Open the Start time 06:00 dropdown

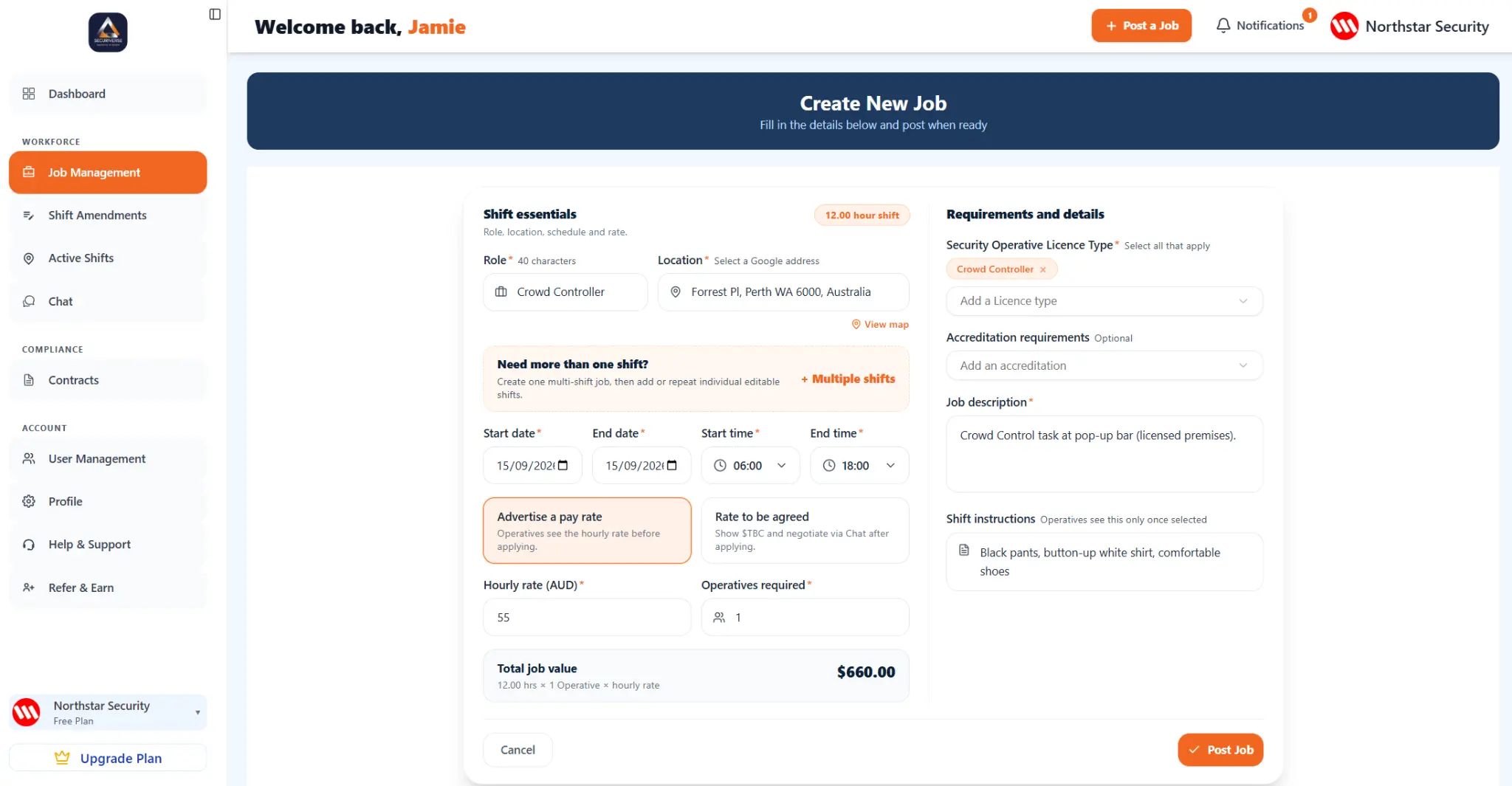click(x=750, y=466)
